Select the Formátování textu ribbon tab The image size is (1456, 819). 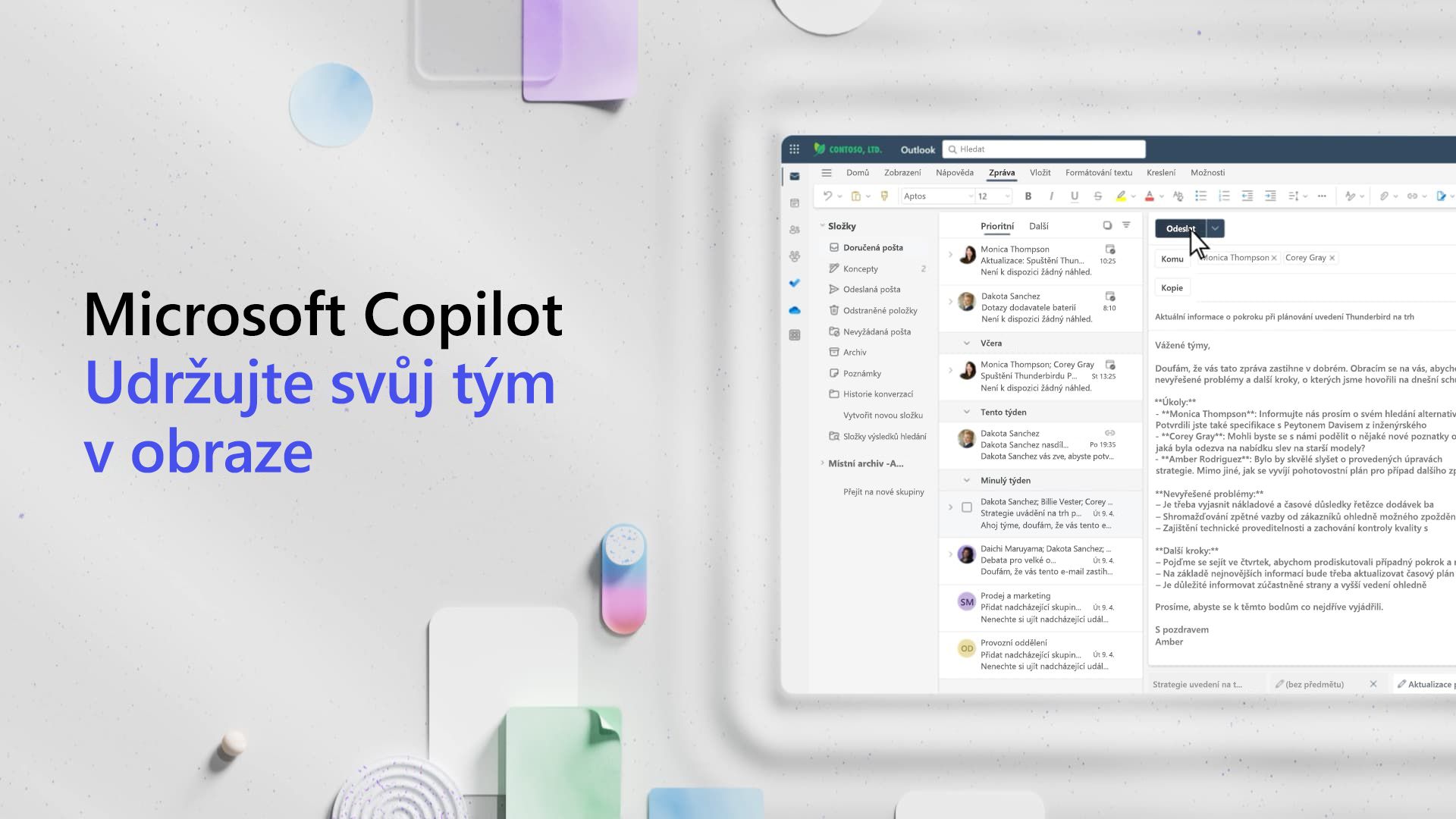[1098, 172]
